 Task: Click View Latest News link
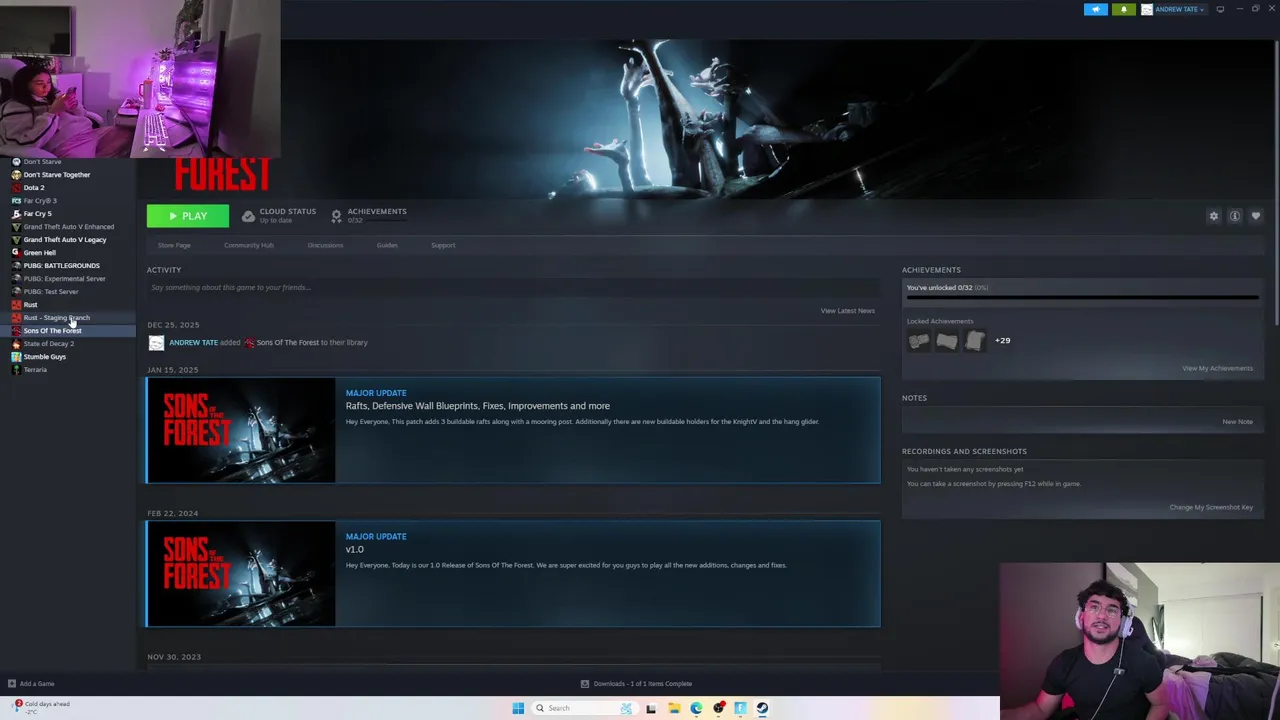coord(847,311)
